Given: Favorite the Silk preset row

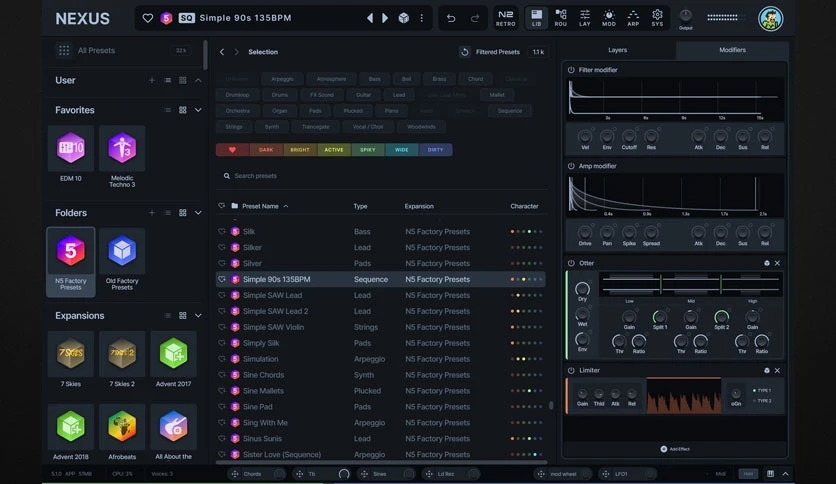Looking at the screenshot, I should click(222, 231).
